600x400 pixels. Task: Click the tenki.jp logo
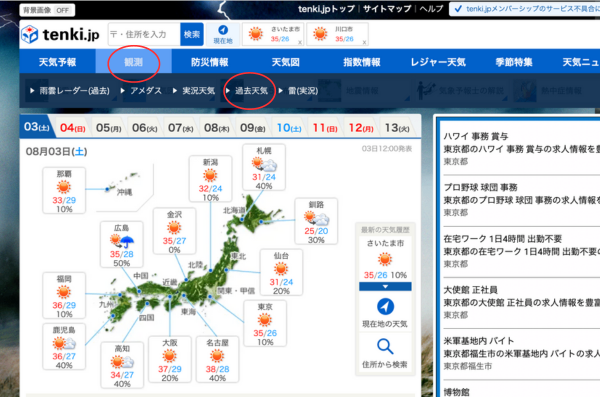(60, 34)
